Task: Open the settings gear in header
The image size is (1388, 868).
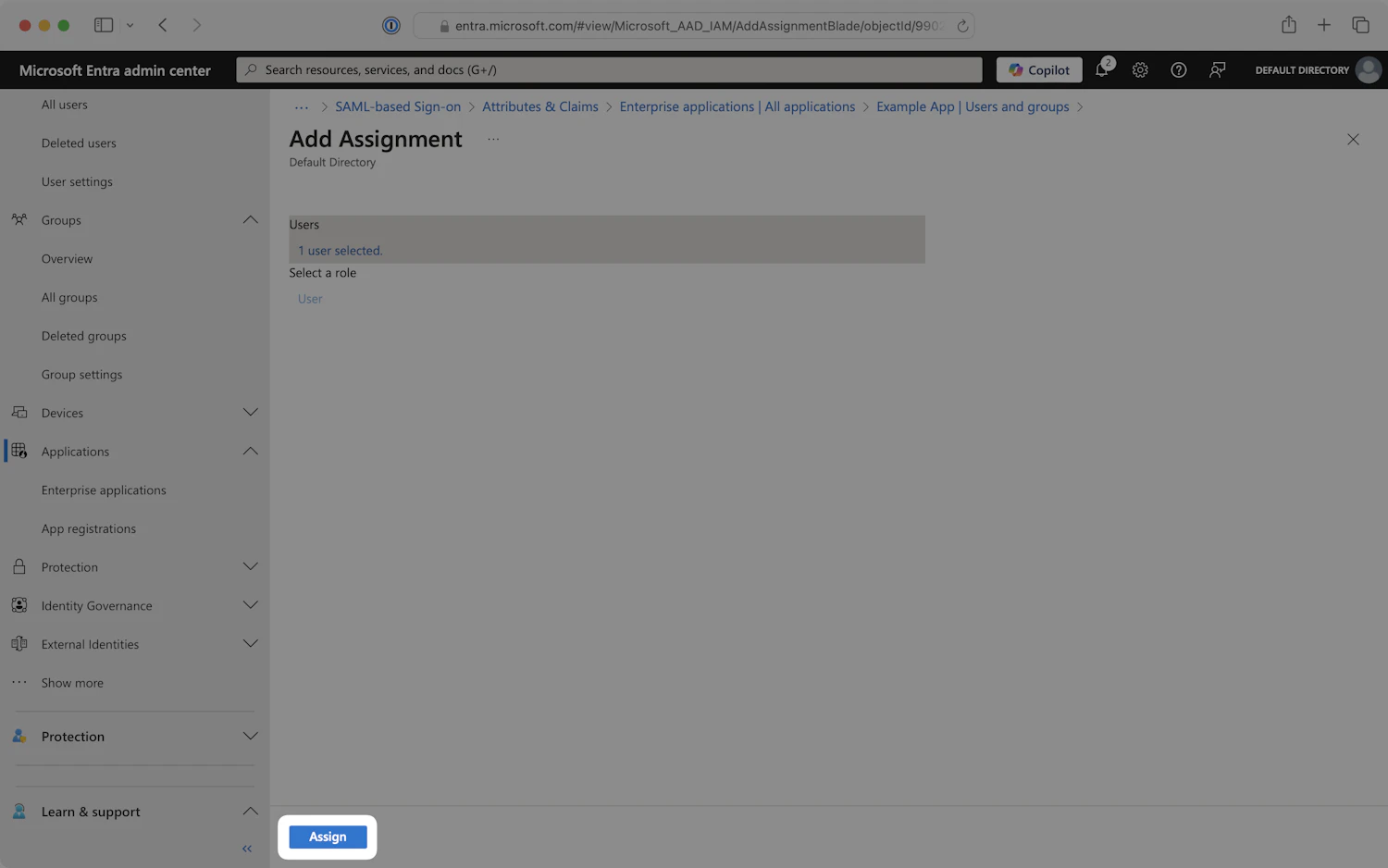Action: 1140,70
